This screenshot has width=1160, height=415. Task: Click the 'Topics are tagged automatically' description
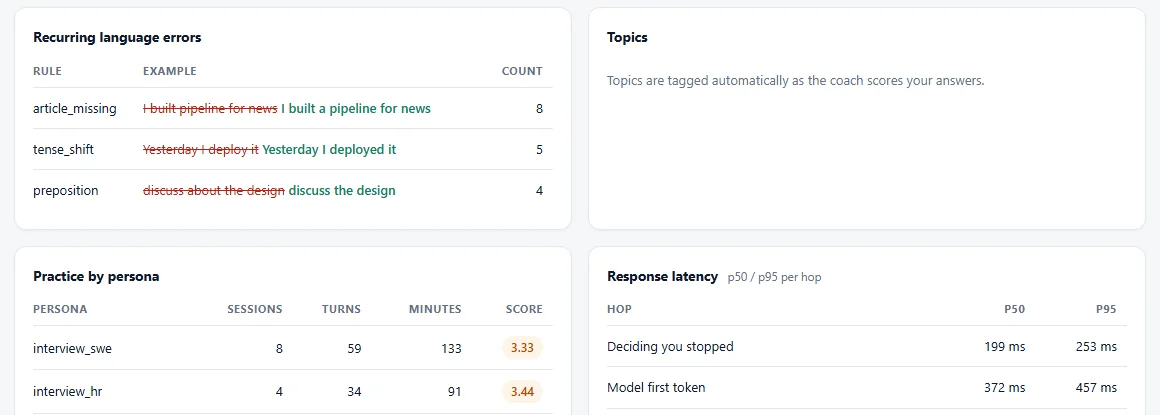pyautogui.click(x=795, y=81)
